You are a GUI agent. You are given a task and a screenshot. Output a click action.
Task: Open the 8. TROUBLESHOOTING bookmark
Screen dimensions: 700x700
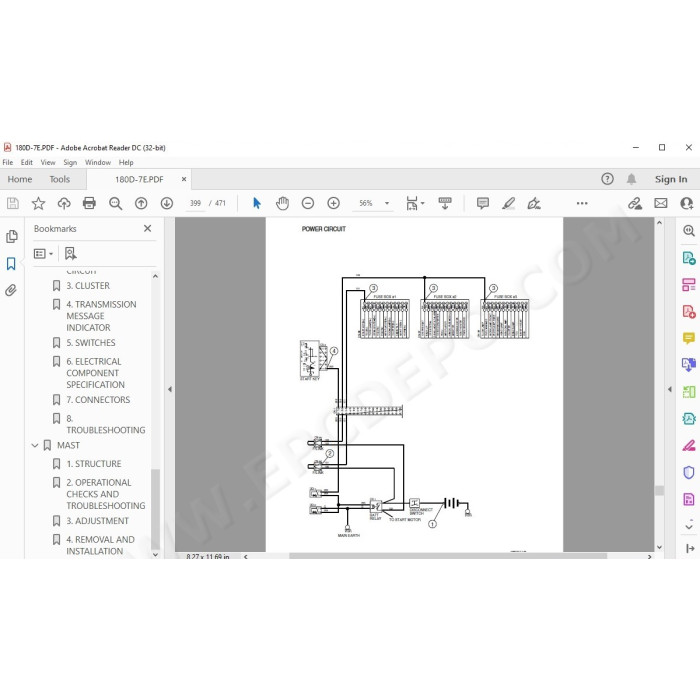[106, 425]
